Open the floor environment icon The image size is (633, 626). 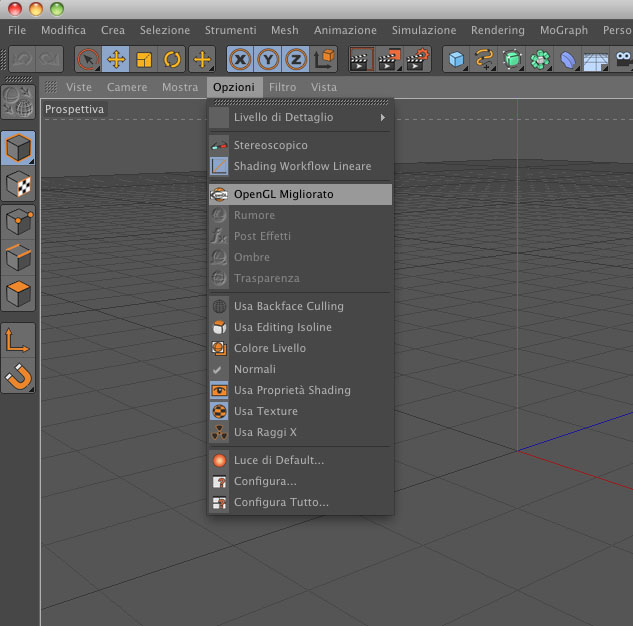click(595, 59)
